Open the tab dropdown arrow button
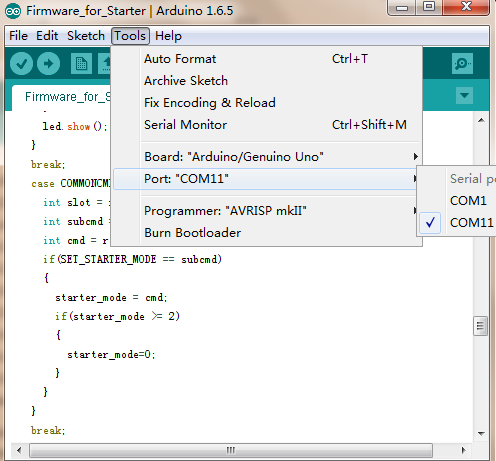This screenshot has width=496, height=461. (464, 96)
